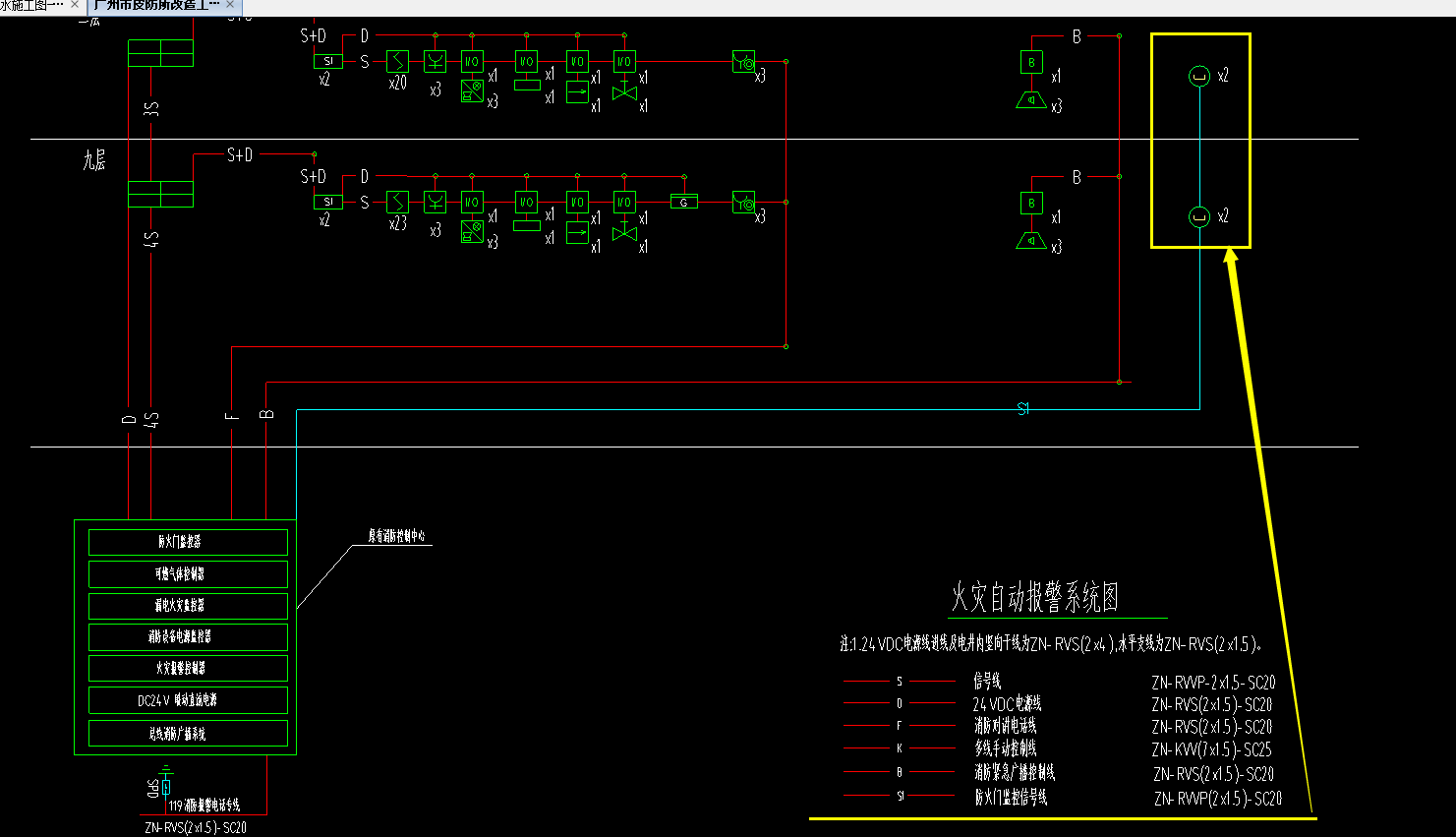Click the ZN-KVV(7x1.5)-SC25 spec text

[1211, 749]
